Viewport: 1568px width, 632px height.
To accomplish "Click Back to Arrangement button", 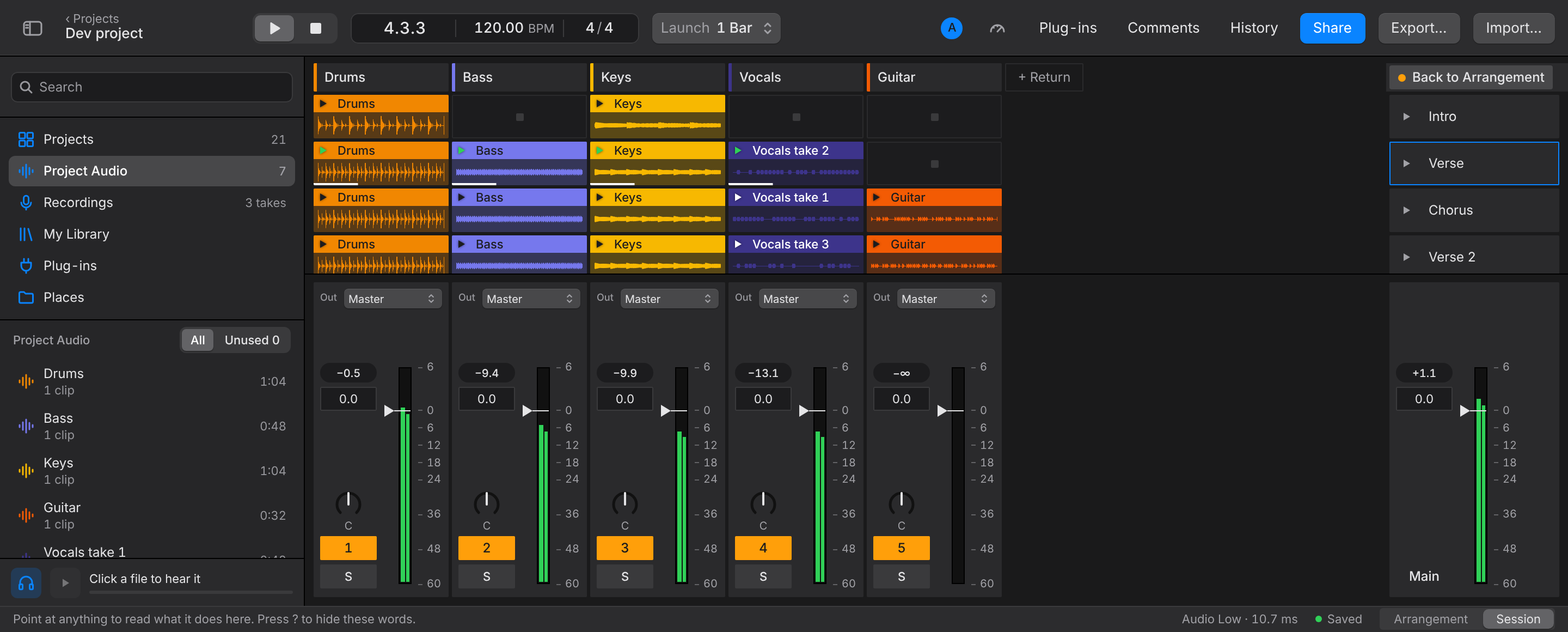I will (x=1471, y=77).
